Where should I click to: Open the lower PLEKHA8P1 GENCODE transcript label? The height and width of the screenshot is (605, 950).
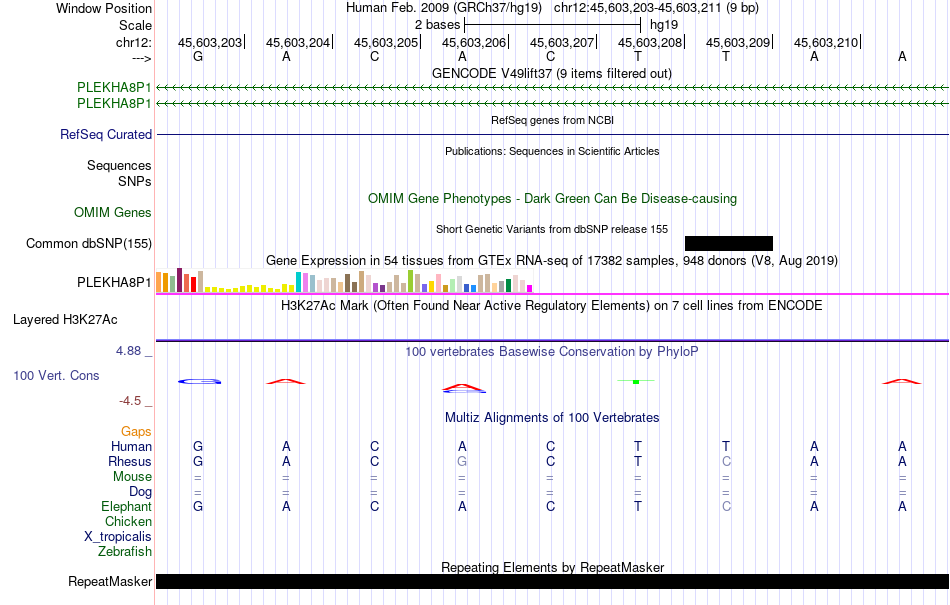pos(114,104)
